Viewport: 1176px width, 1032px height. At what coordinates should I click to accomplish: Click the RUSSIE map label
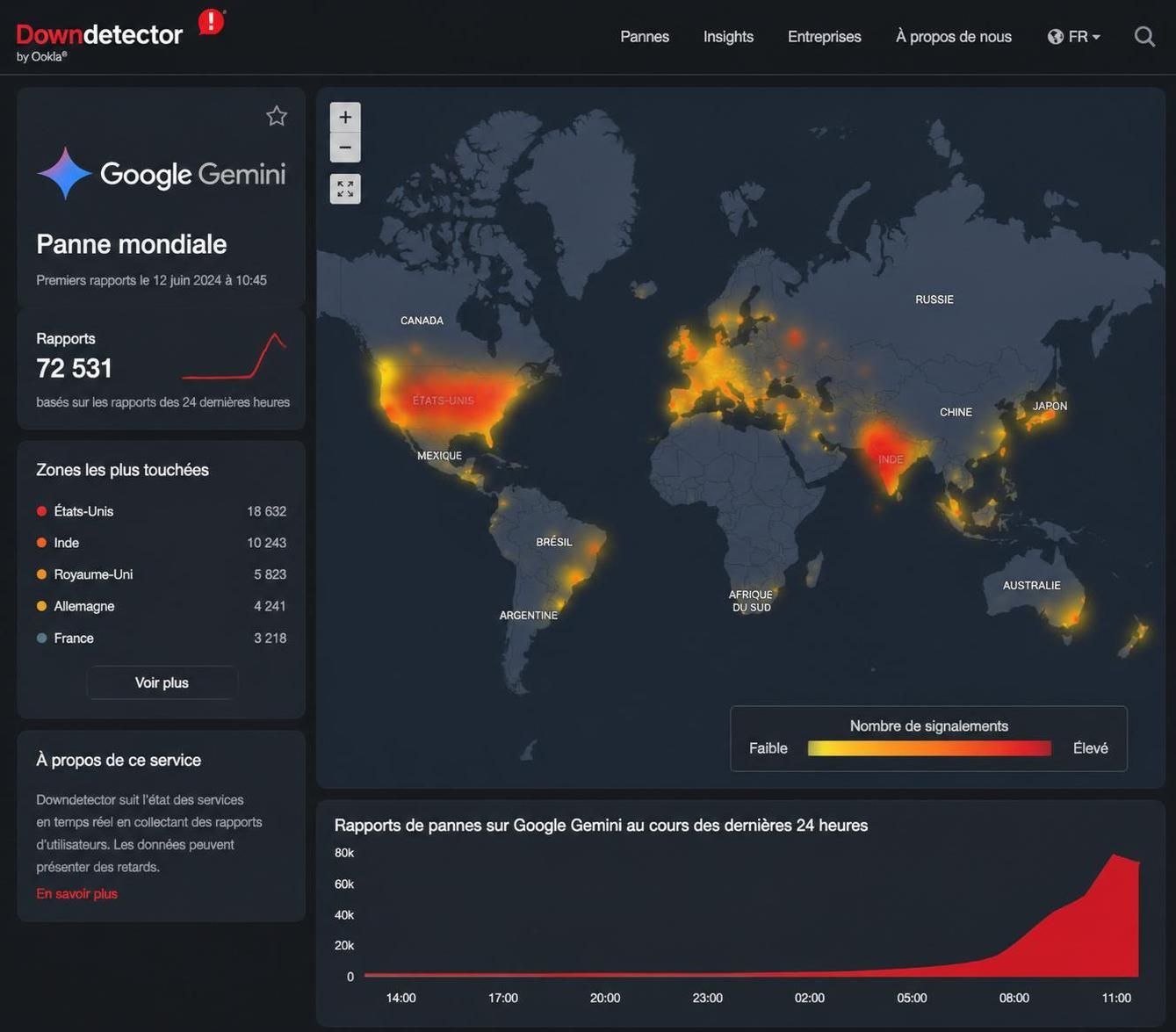(934, 299)
